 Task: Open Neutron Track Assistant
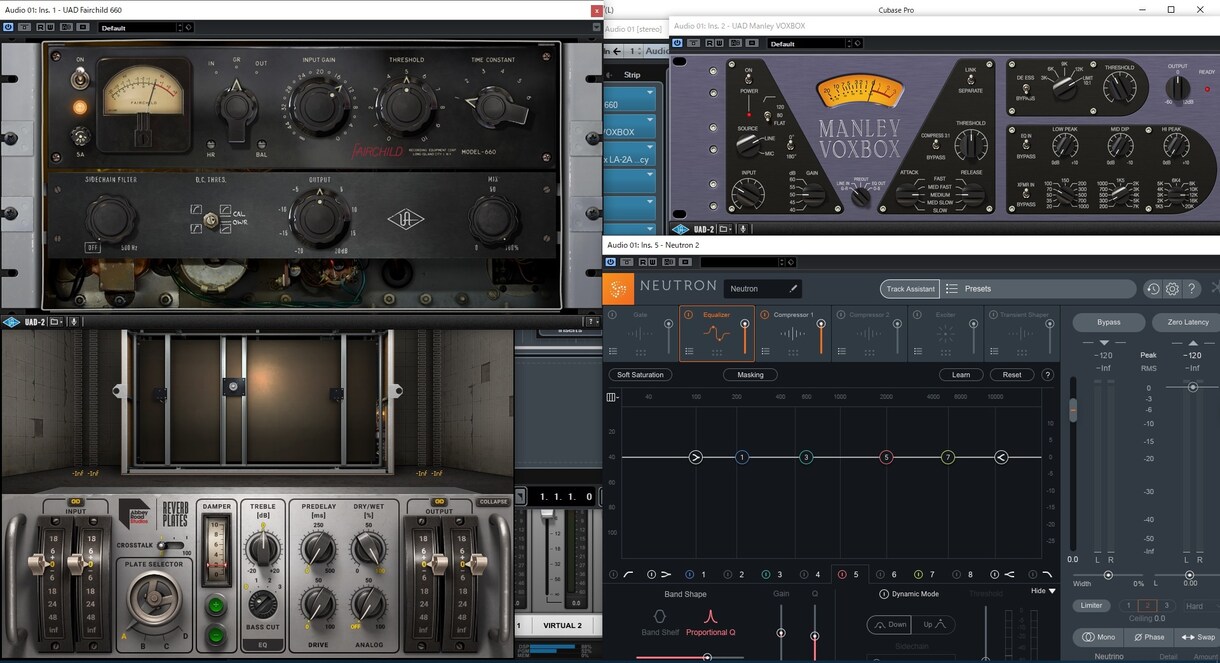(x=910, y=289)
